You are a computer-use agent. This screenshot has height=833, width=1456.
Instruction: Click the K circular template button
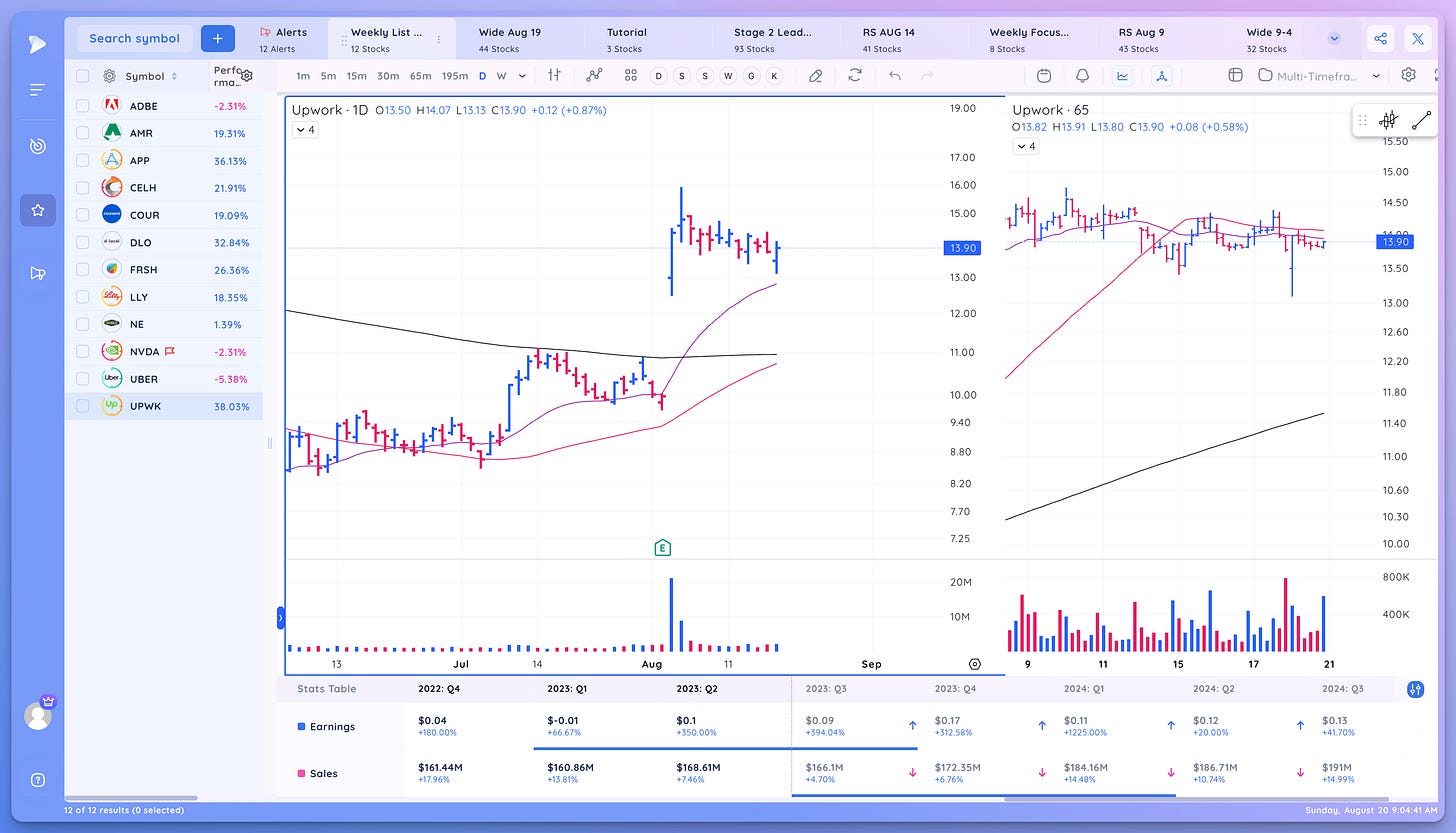pos(774,76)
